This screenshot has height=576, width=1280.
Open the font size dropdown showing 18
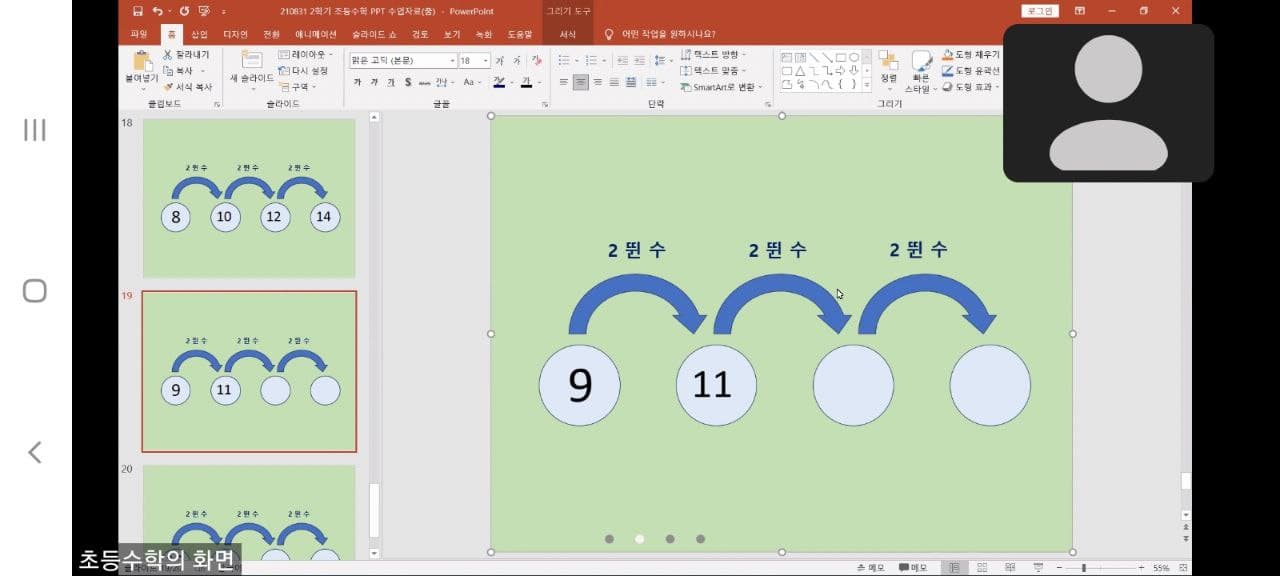[x=486, y=61]
